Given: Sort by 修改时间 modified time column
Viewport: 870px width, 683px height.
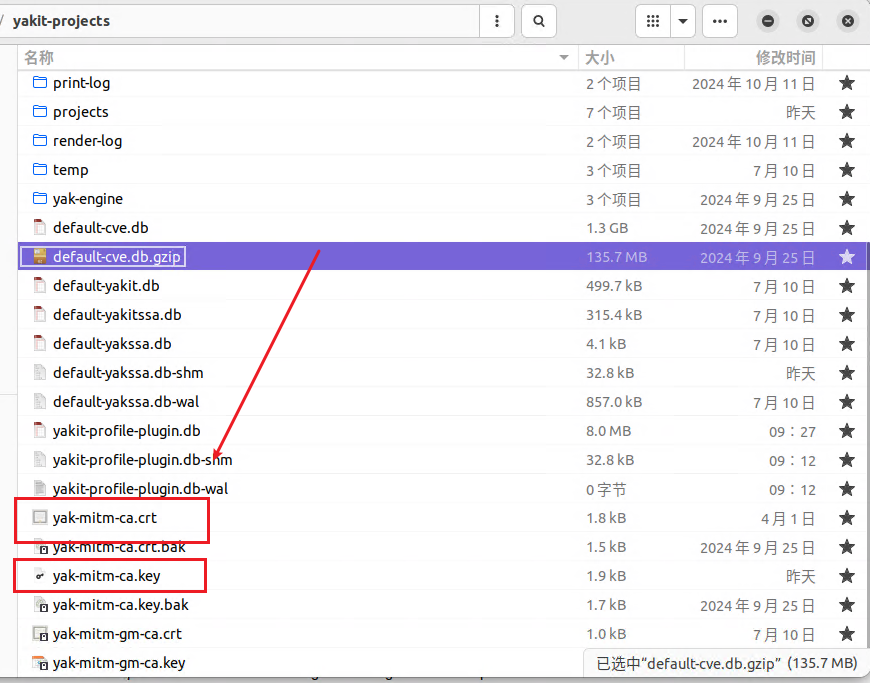Looking at the screenshot, I should (x=785, y=58).
